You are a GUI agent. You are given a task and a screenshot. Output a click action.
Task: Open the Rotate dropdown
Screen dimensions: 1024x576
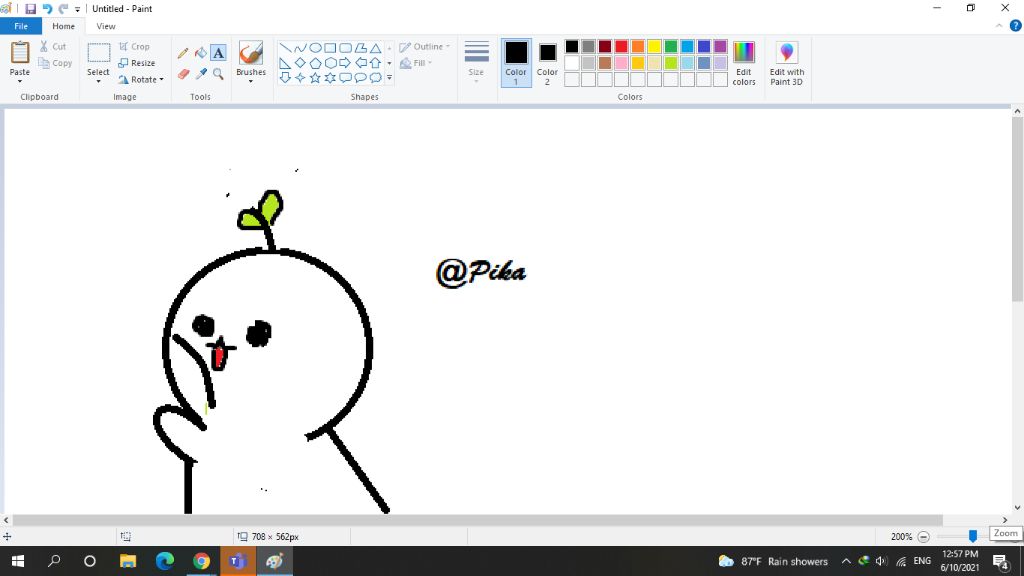click(x=141, y=79)
